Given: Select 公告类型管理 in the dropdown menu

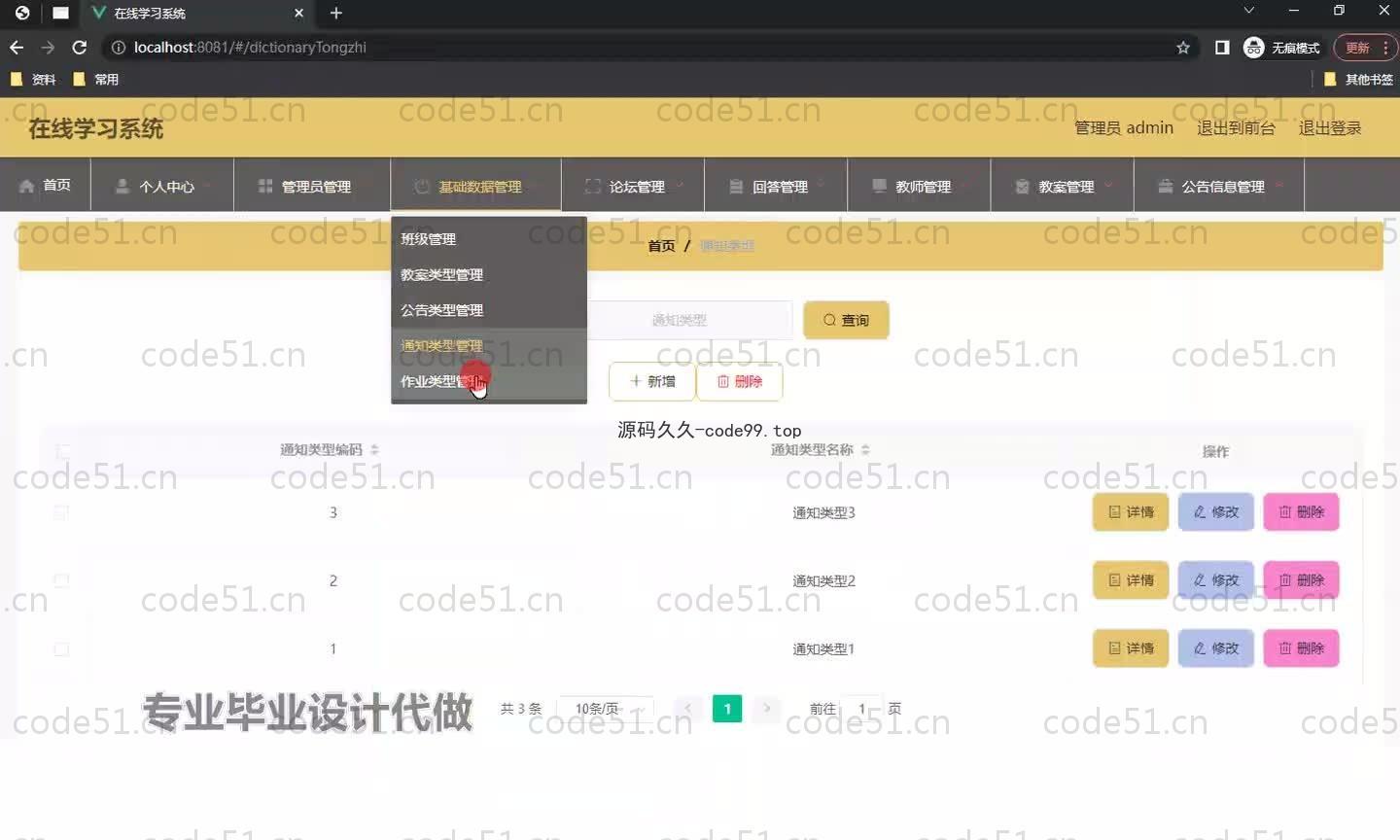Looking at the screenshot, I should click(488, 310).
